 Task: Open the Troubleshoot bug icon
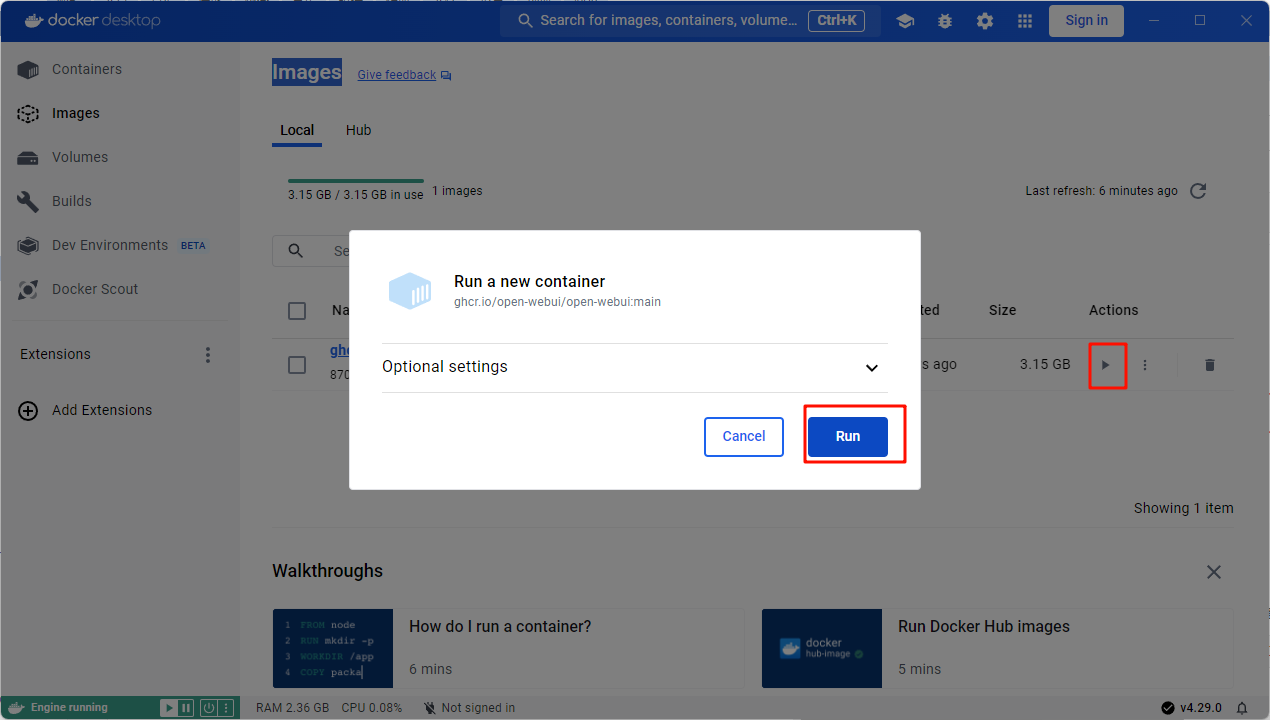pos(945,21)
